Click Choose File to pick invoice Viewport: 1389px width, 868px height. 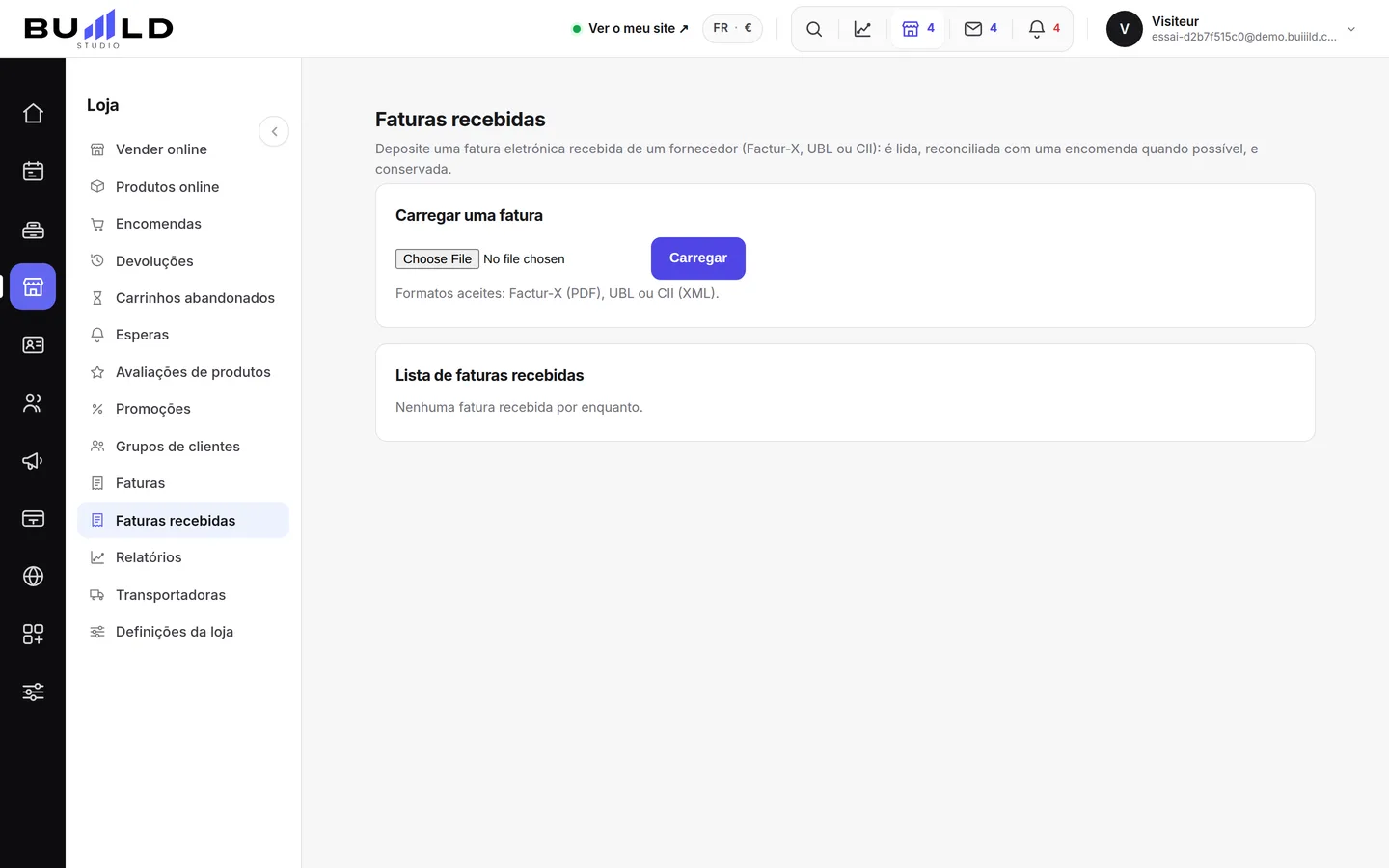pyautogui.click(x=437, y=259)
